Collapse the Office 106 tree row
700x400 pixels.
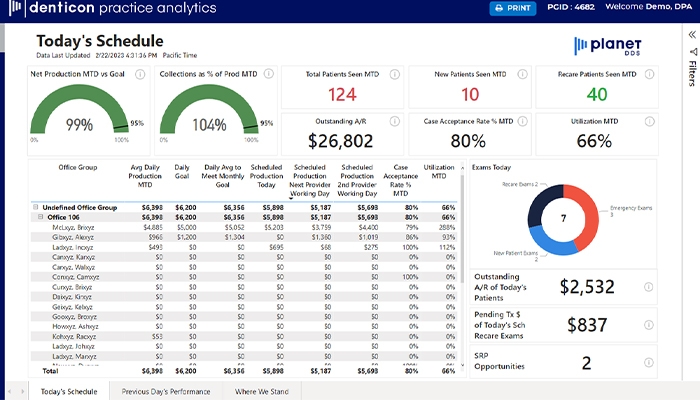(x=41, y=217)
